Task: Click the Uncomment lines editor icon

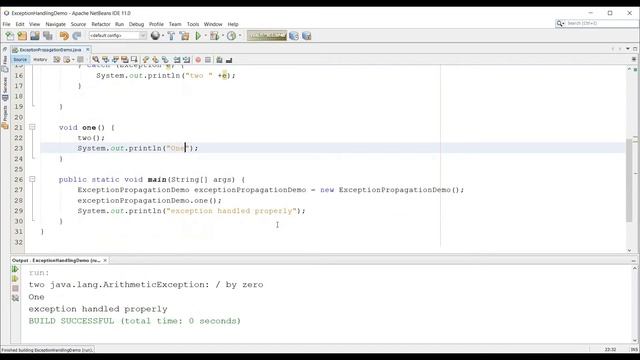Action: pyautogui.click(x=229, y=60)
